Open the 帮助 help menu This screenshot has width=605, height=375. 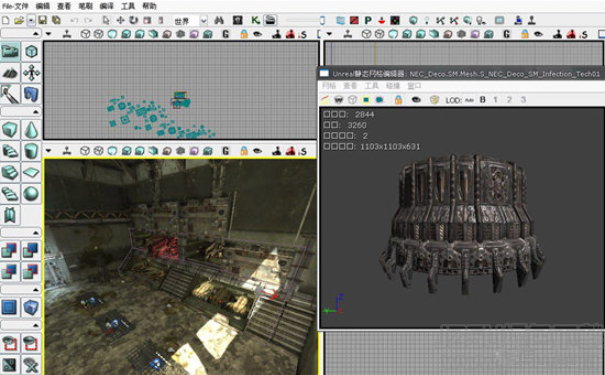click(x=149, y=6)
